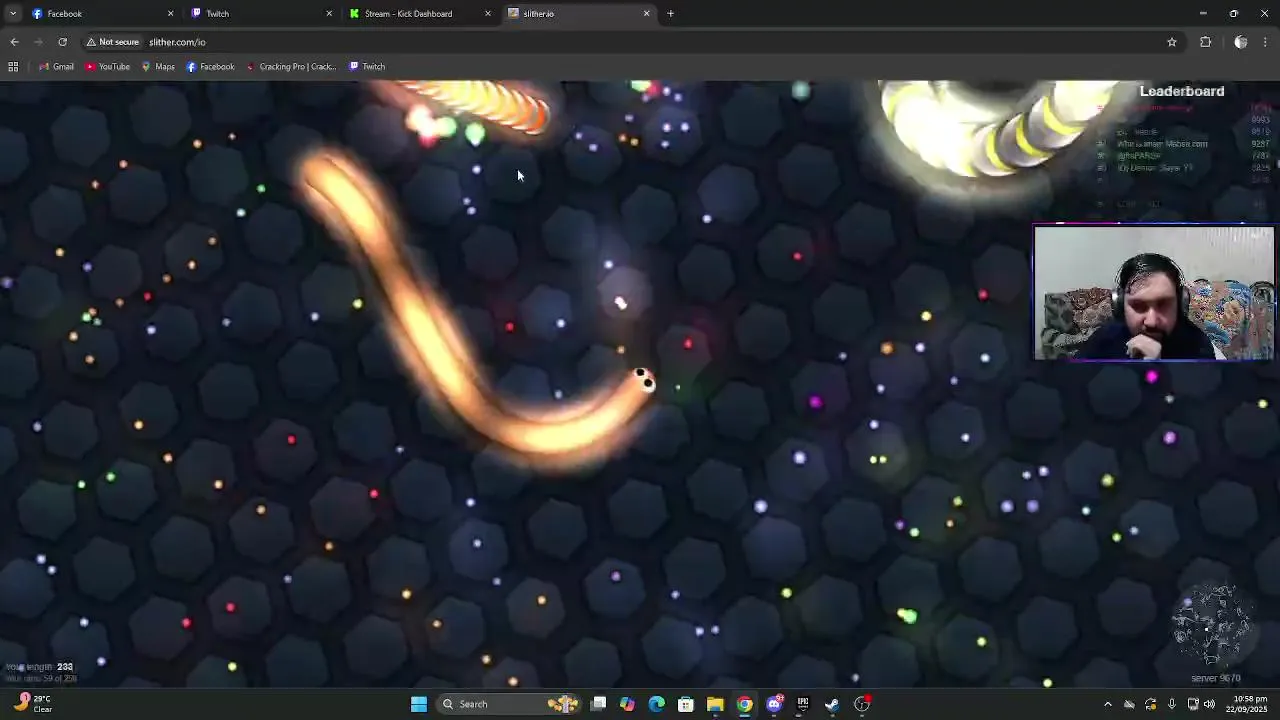
Task: Open Epic Games Launcher from the taskbar
Action: point(803,704)
